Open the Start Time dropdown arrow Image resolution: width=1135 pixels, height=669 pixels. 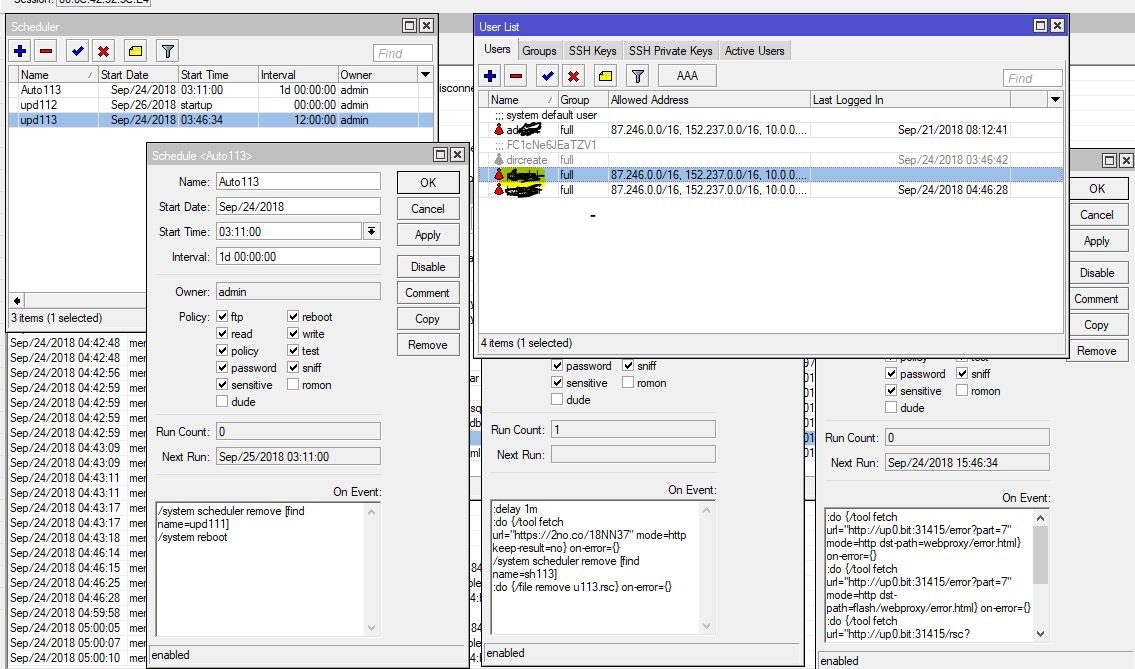coord(371,231)
